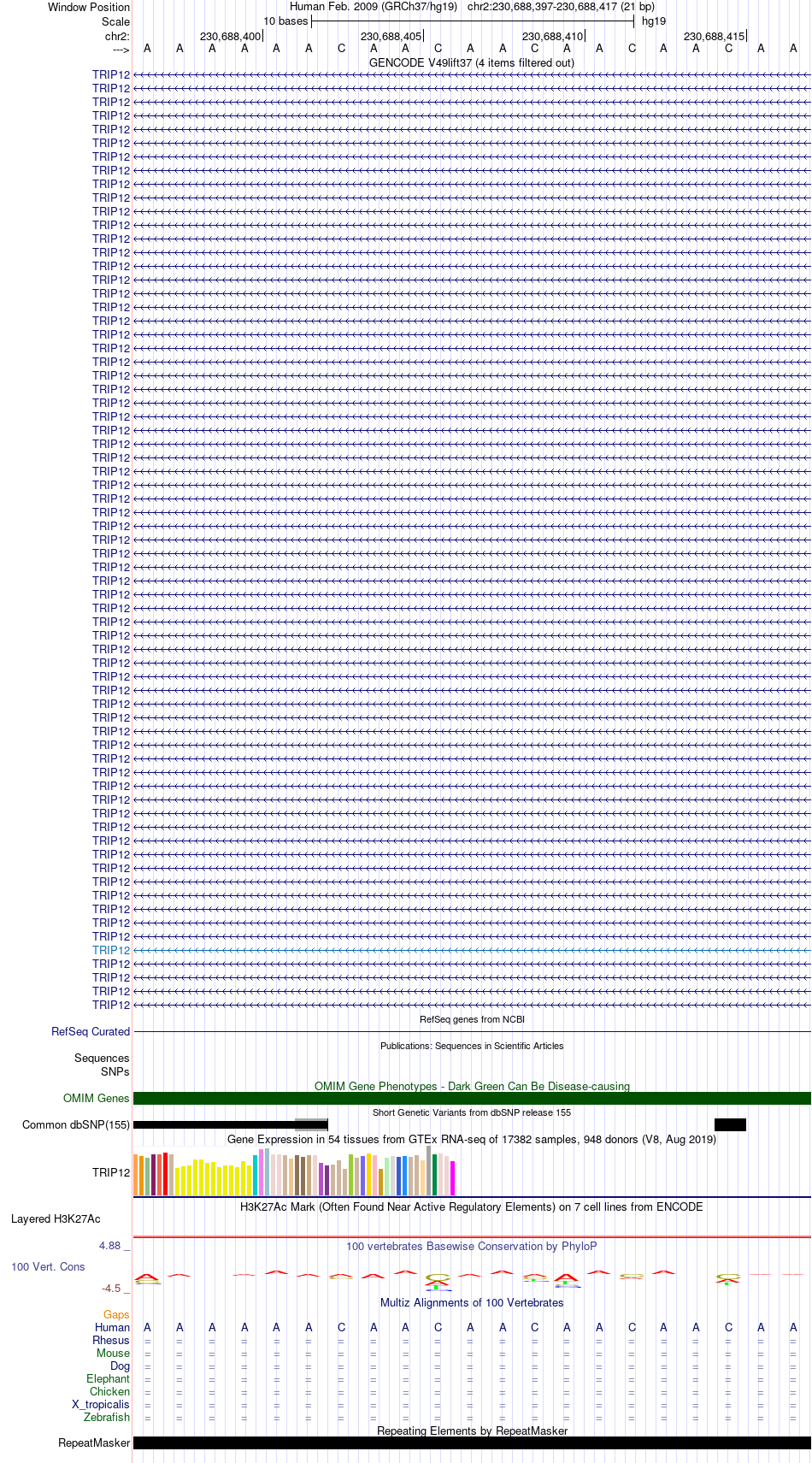
Task: Open Layered H3K27Ac track label
Action: [x=56, y=1218]
